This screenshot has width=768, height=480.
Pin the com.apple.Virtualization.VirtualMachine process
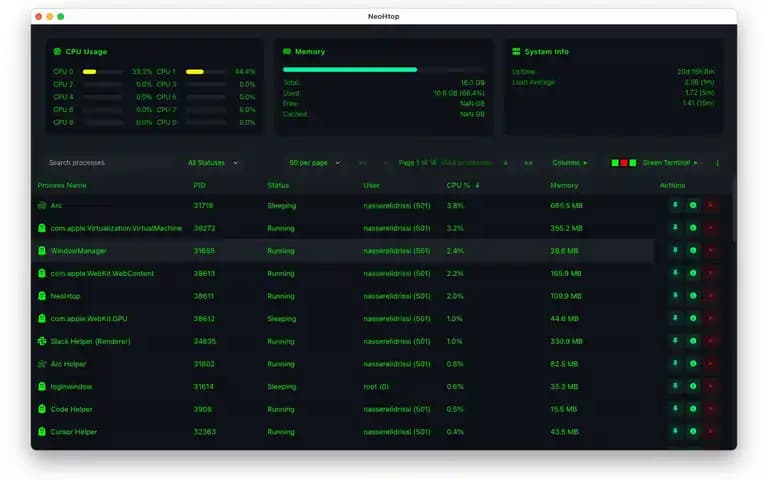tap(675, 228)
